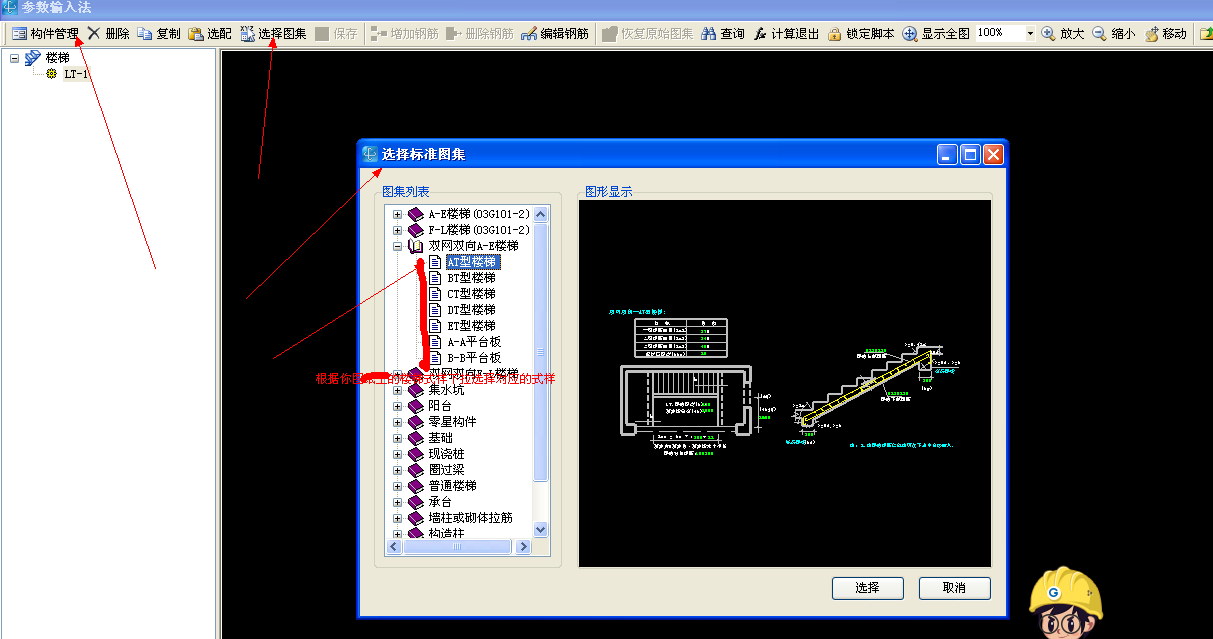Select CT型楼梯 in the atlas list
This screenshot has width=1213, height=639.
pos(471,294)
